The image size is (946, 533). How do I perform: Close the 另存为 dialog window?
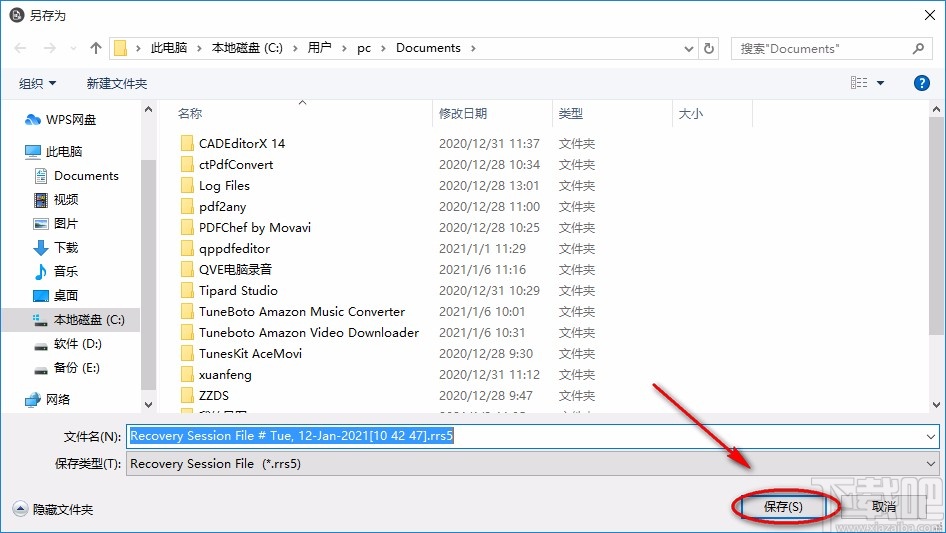(x=930, y=15)
